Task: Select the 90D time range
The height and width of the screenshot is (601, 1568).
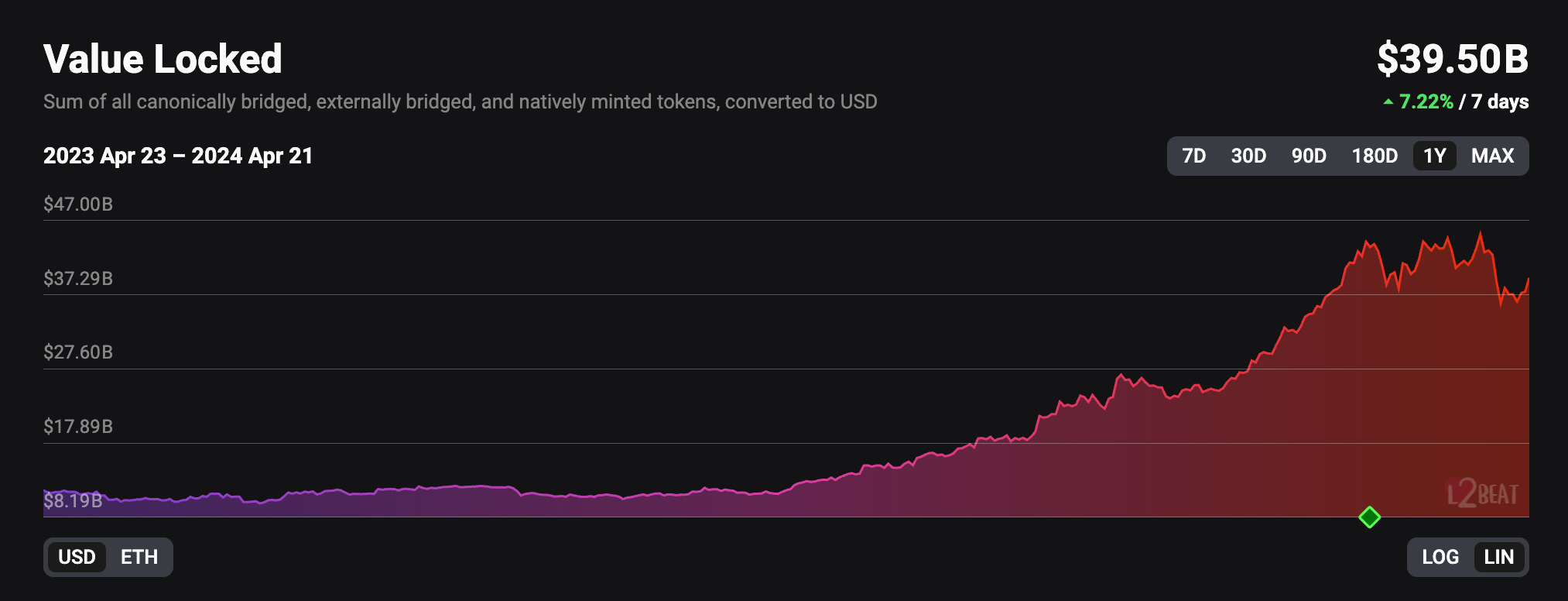Action: click(1309, 156)
